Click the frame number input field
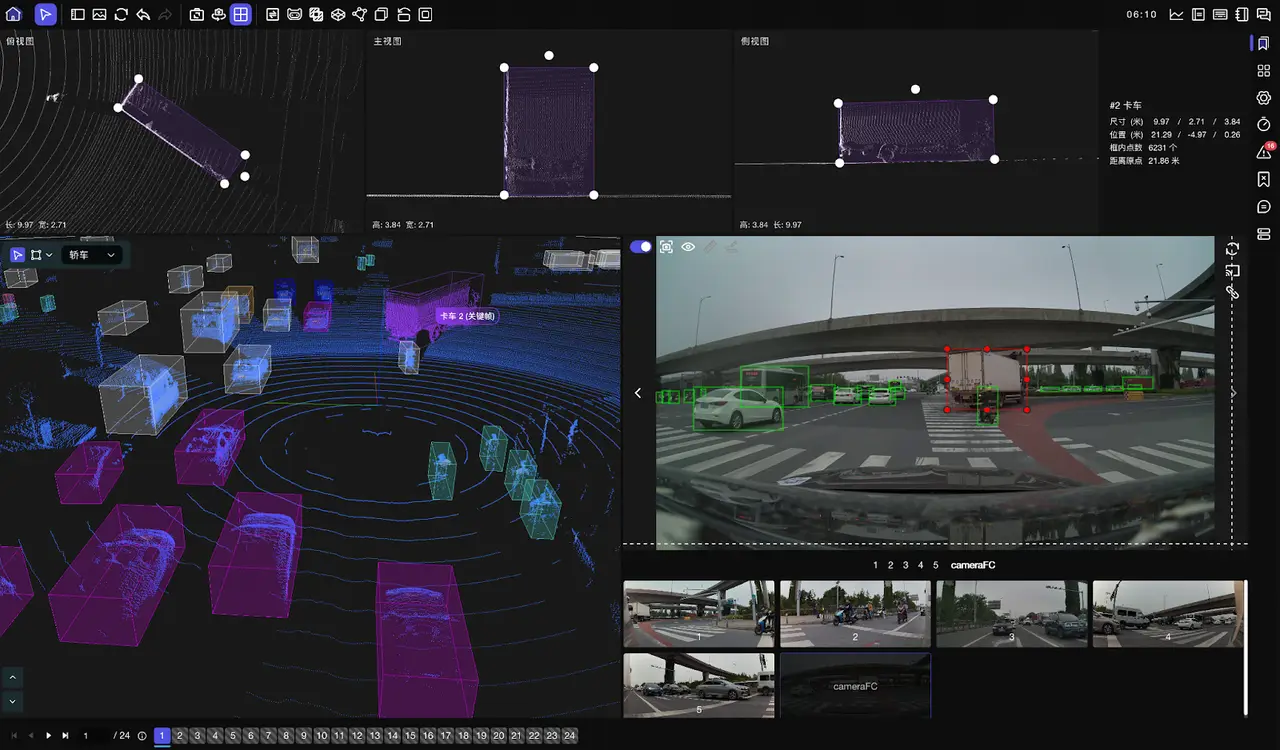Image resolution: width=1280 pixels, height=750 pixels. click(x=94, y=736)
